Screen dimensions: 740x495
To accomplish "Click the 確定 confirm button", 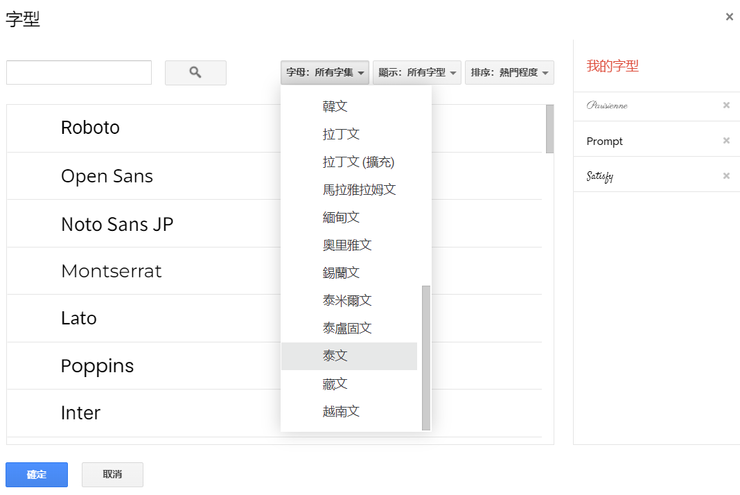I will coord(37,475).
